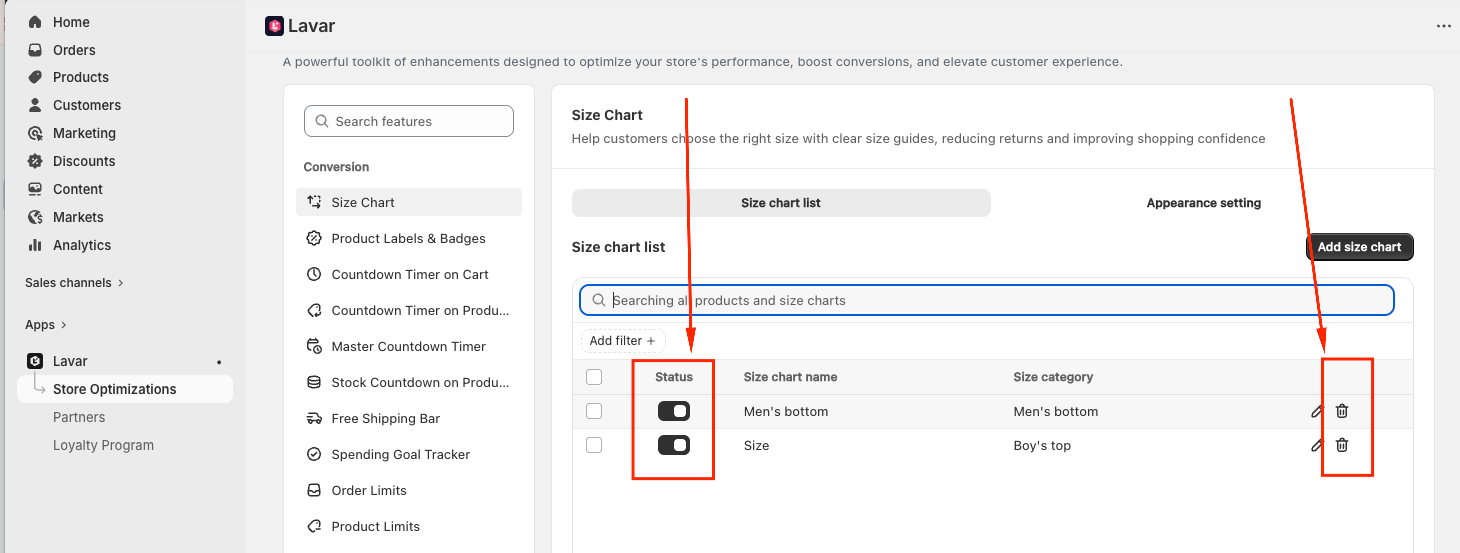Viewport: 1460px width, 553px height.
Task: Check the Size row checkbox
Action: pos(594,445)
